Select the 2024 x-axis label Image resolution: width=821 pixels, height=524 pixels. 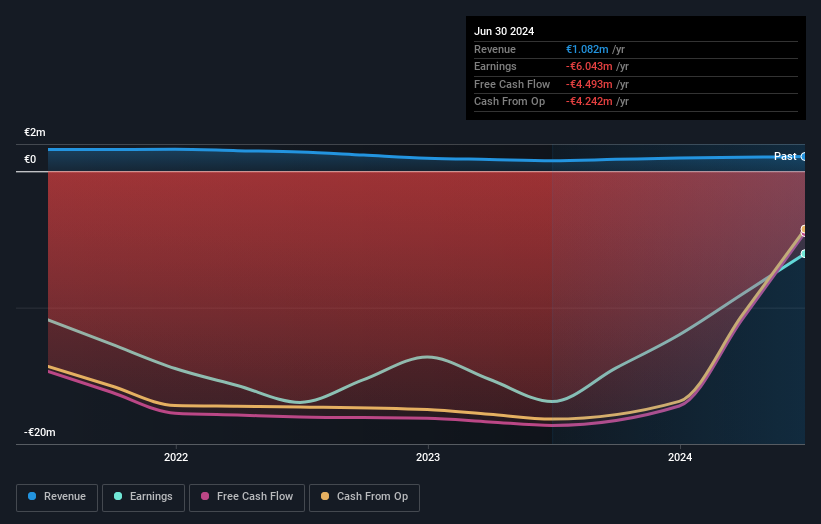click(x=680, y=457)
